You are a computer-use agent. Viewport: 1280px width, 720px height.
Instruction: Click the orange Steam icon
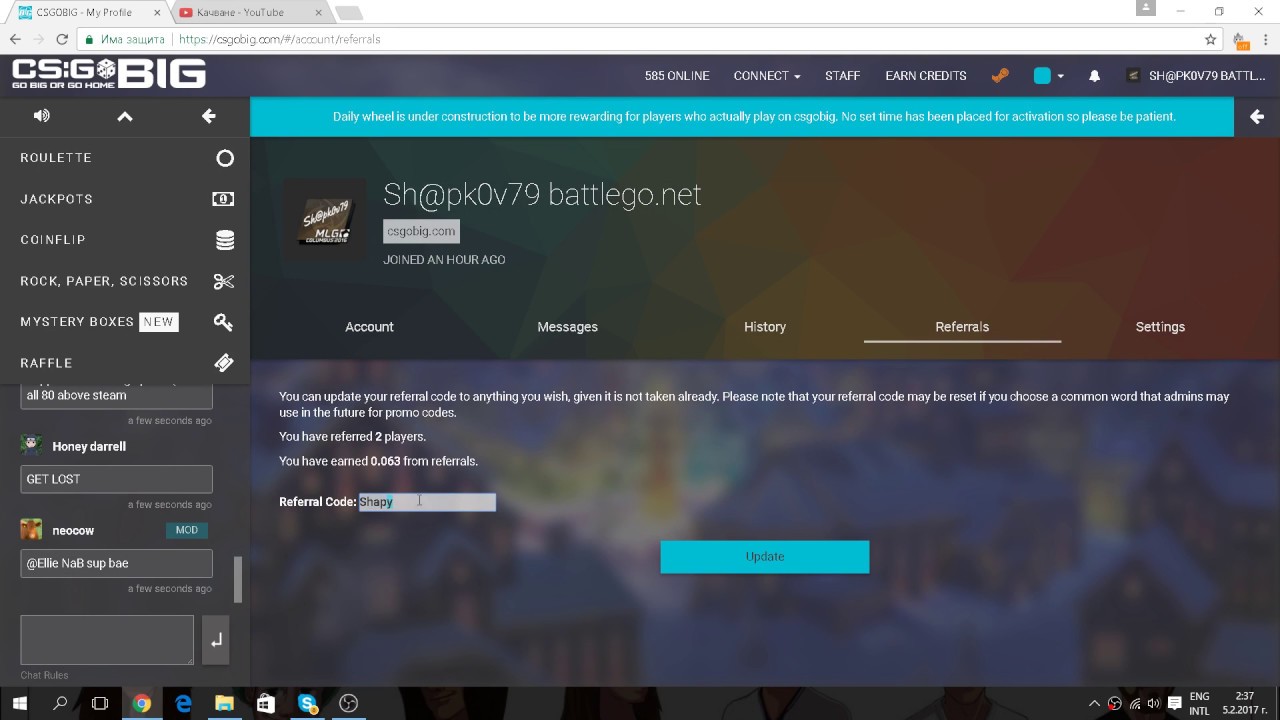coord(1000,76)
